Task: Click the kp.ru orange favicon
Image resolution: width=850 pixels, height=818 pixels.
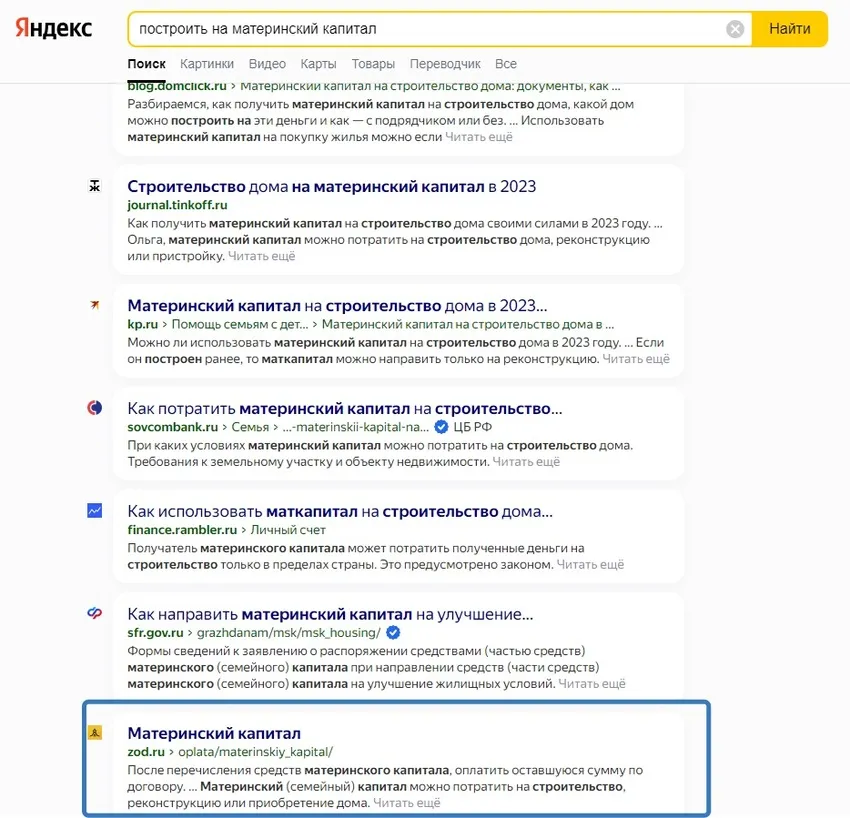Action: point(95,306)
